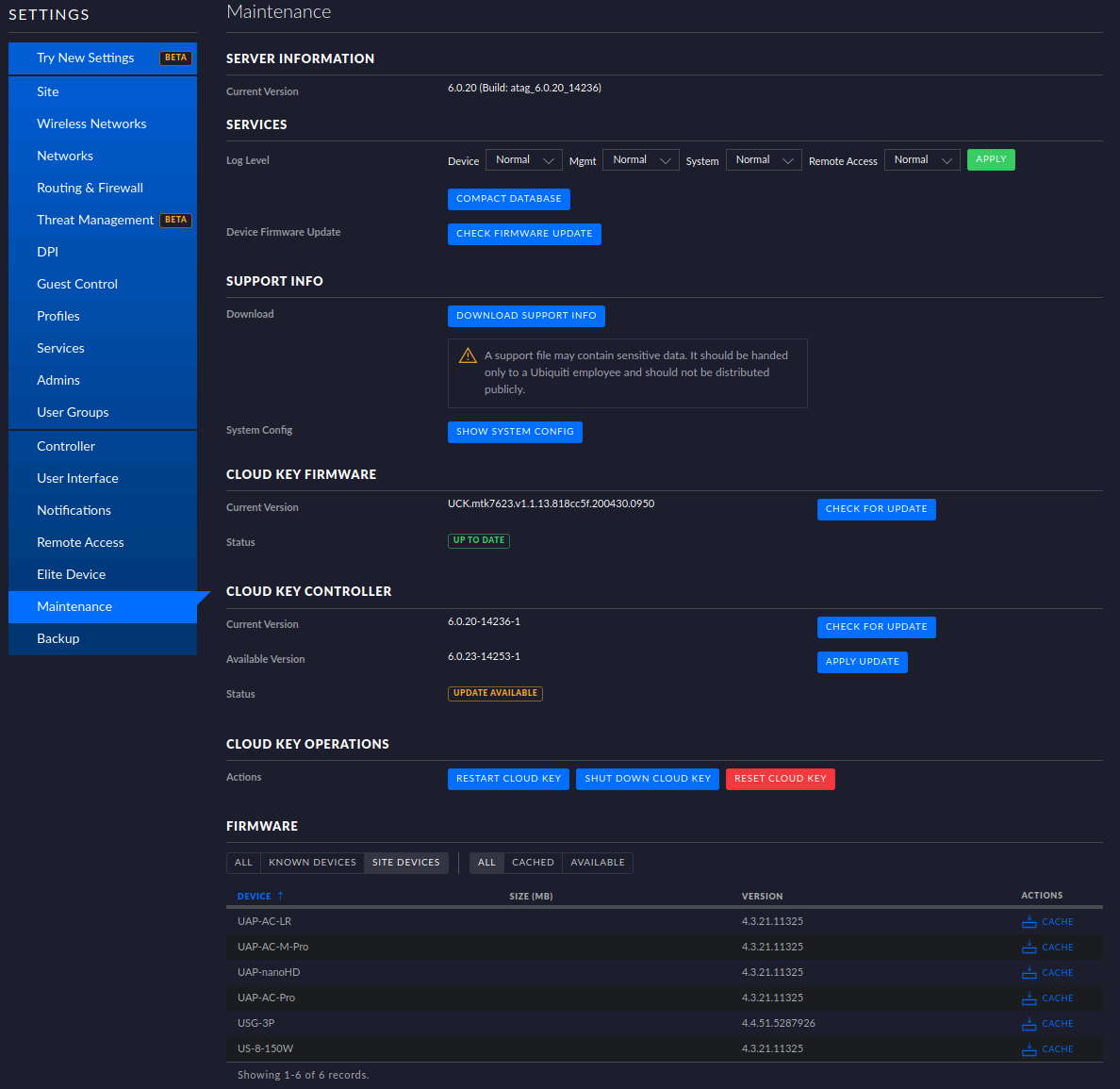Open Remote Access in sidebar
Image resolution: width=1120 pixels, height=1089 pixels.
pyautogui.click(x=103, y=543)
